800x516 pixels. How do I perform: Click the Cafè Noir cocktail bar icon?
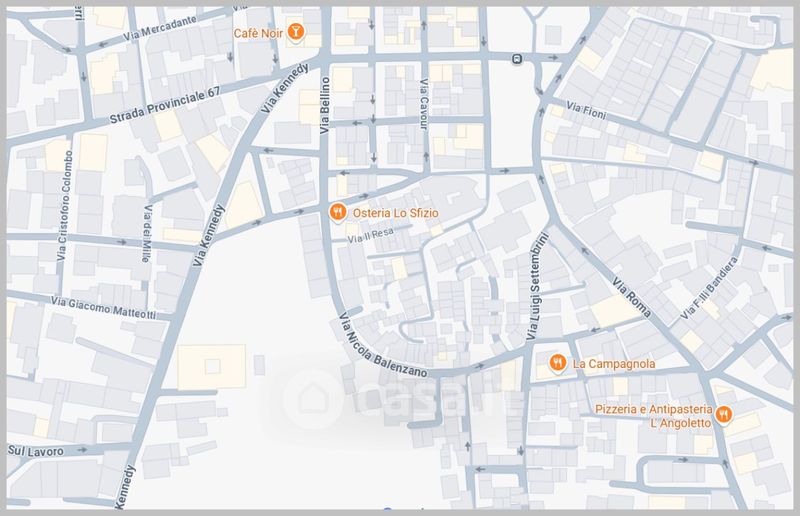(297, 33)
